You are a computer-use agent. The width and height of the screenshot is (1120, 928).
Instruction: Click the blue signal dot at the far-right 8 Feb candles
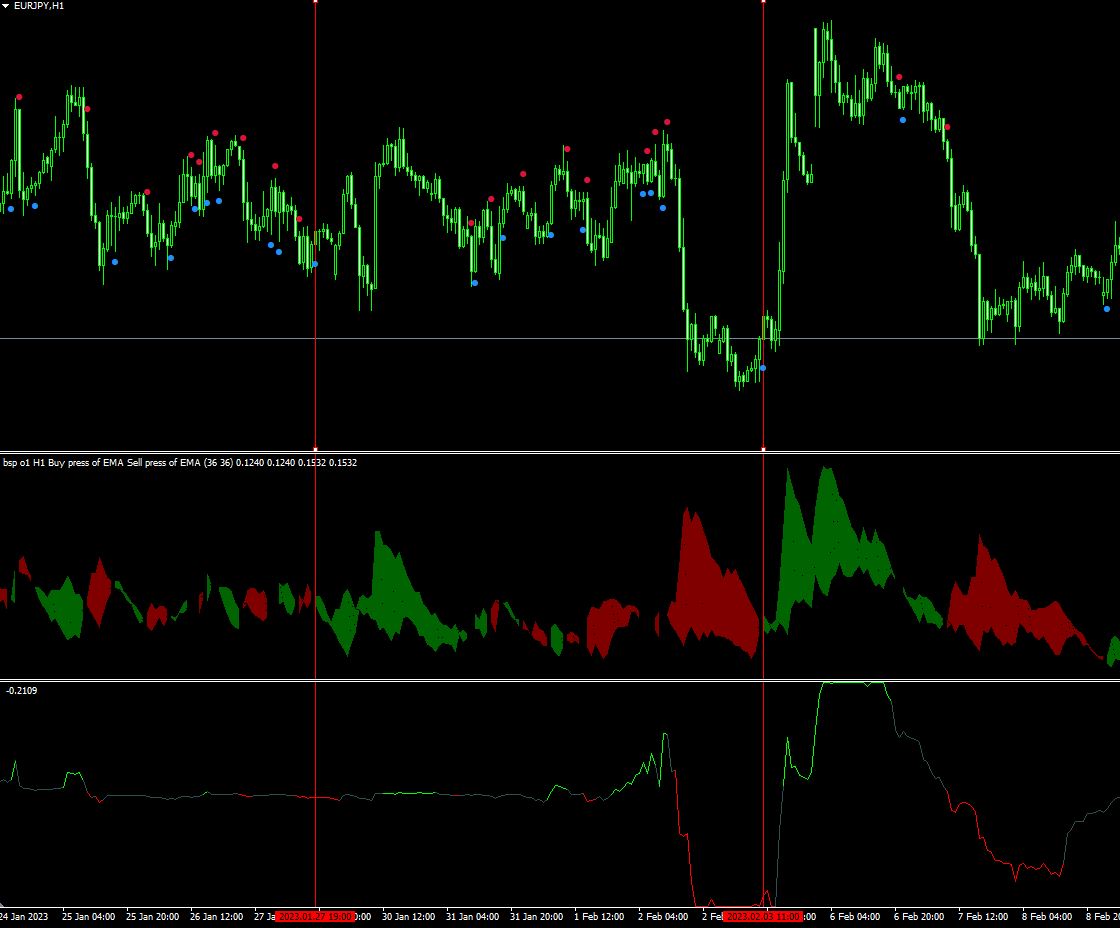(x=1107, y=309)
